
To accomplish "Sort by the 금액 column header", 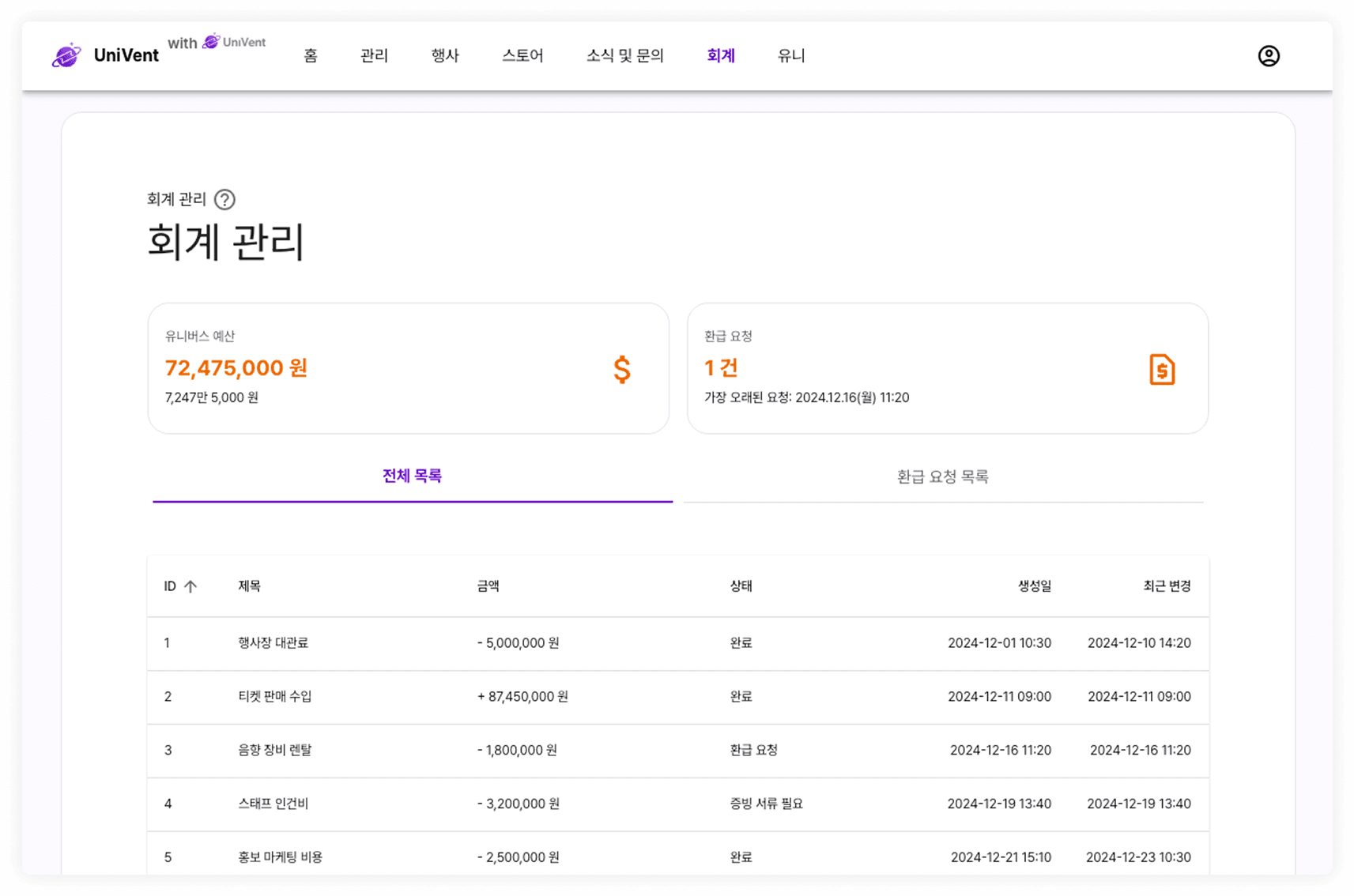I will [488, 586].
